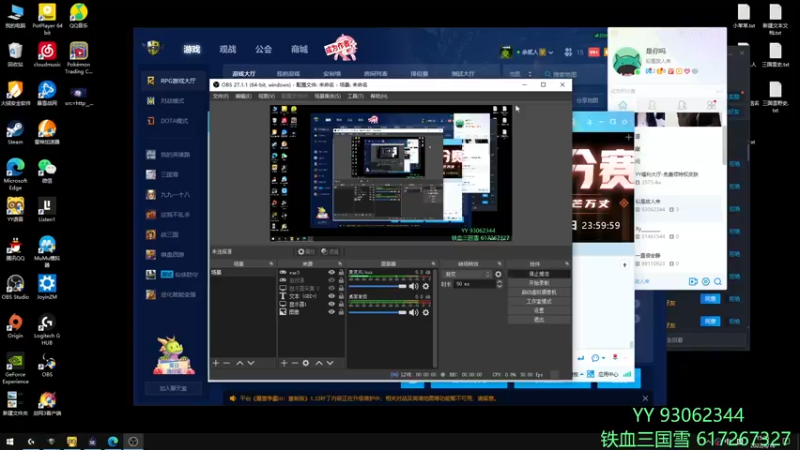Toggle lock on first source row
Viewport: 800px width, 450px height.
tap(341, 272)
